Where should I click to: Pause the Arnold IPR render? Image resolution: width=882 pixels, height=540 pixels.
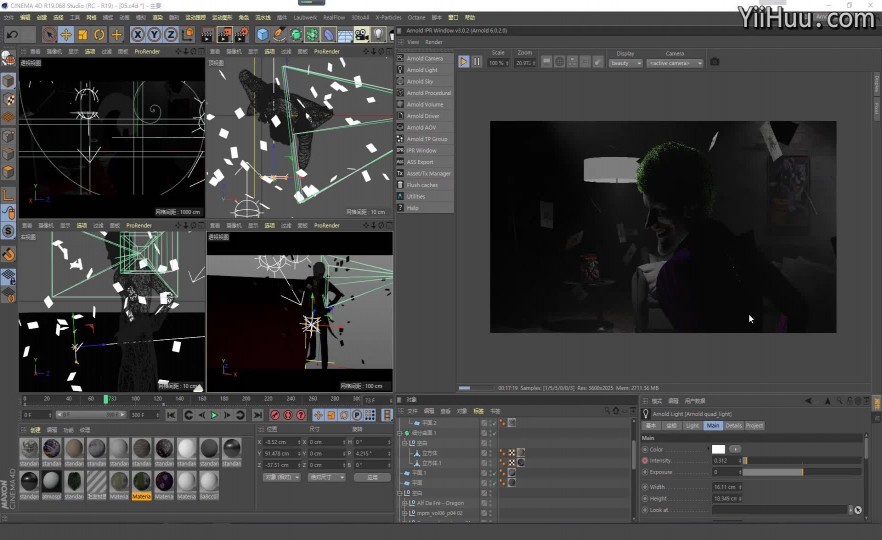click(x=476, y=62)
